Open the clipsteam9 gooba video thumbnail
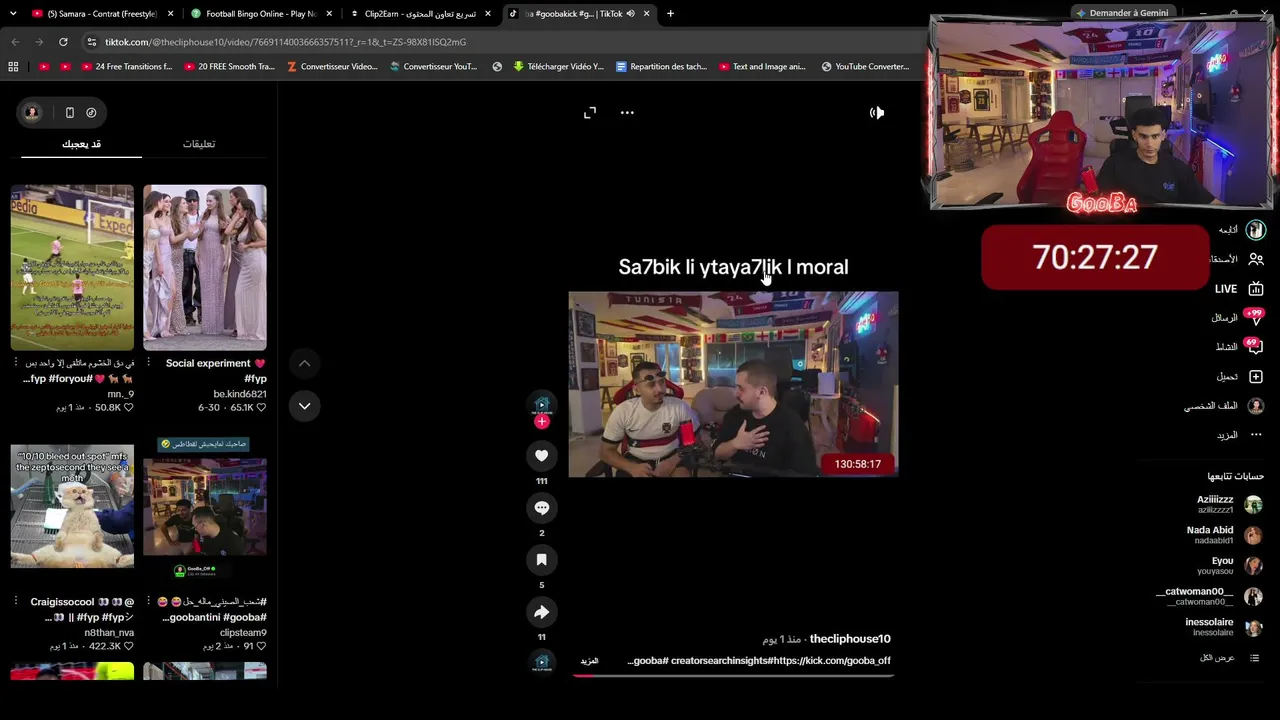This screenshot has height=720, width=1280. [x=205, y=506]
